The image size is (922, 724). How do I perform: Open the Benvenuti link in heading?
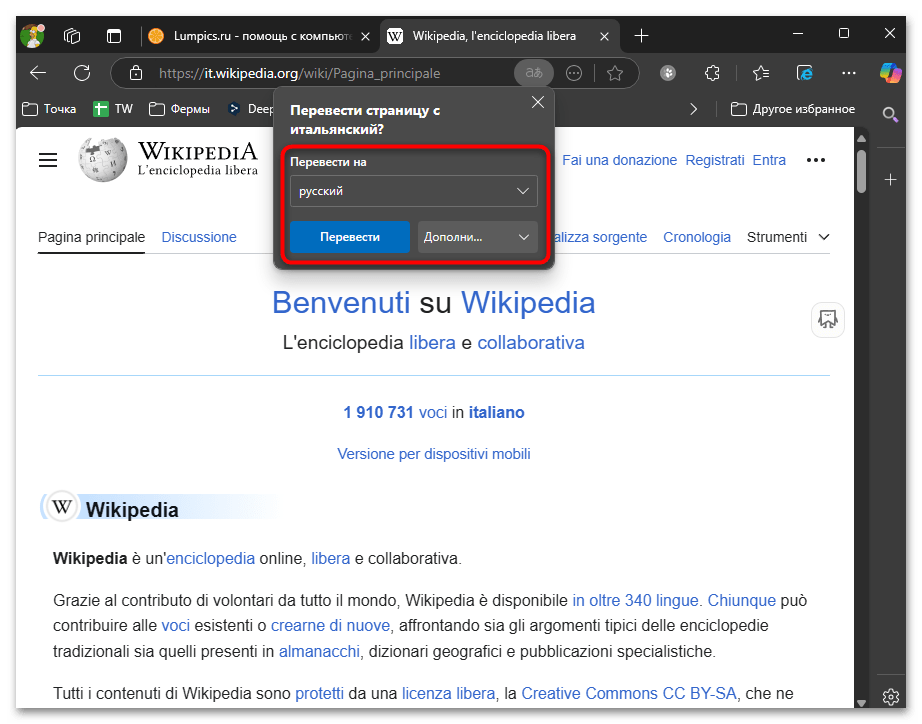pos(340,303)
